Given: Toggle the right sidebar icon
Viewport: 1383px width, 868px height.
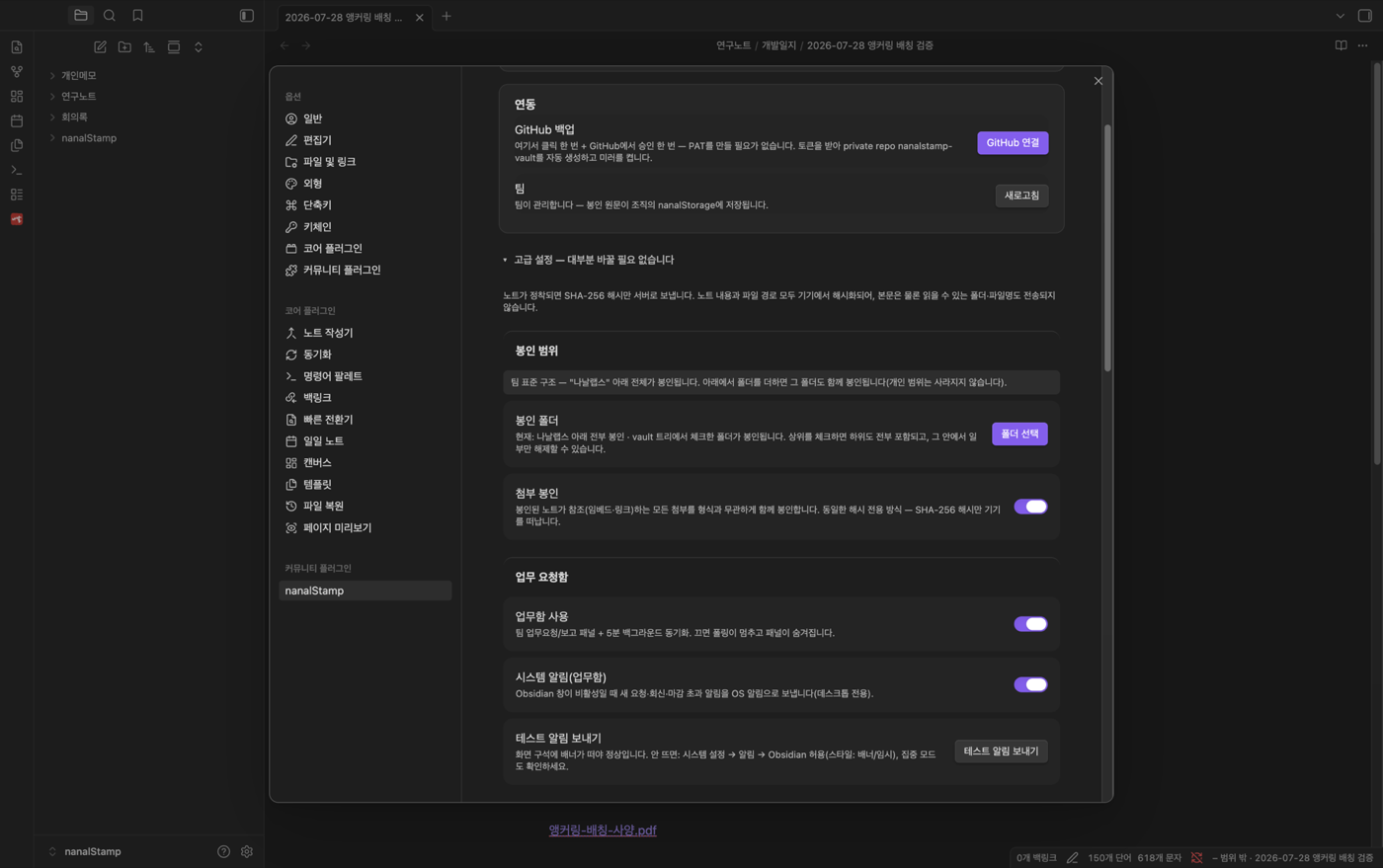Looking at the screenshot, I should click(x=1365, y=16).
